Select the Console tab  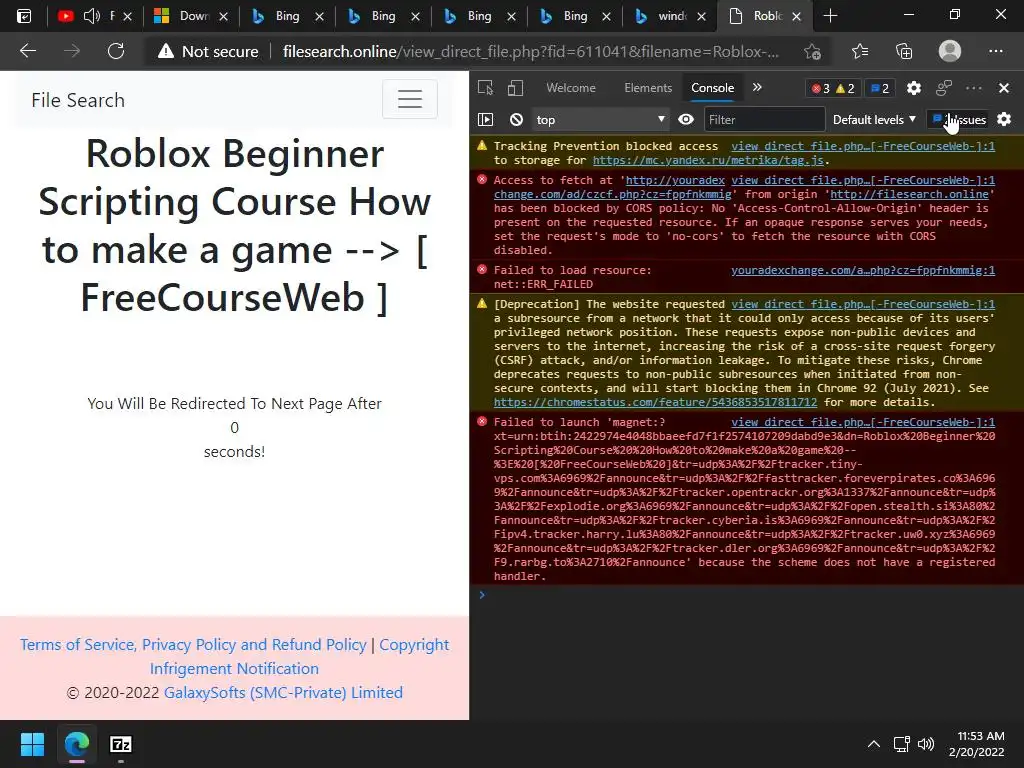(x=712, y=88)
